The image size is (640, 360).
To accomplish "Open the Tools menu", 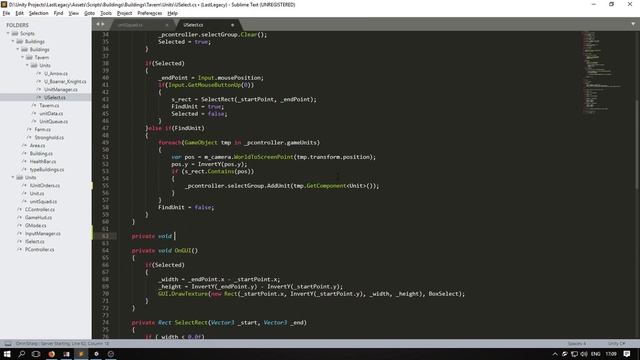I will point(106,13).
